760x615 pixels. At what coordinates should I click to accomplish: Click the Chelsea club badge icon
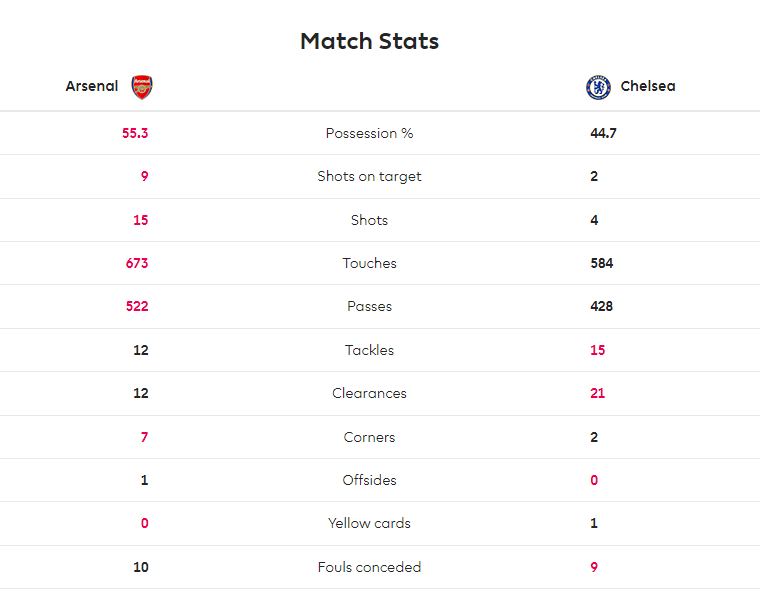coord(598,87)
